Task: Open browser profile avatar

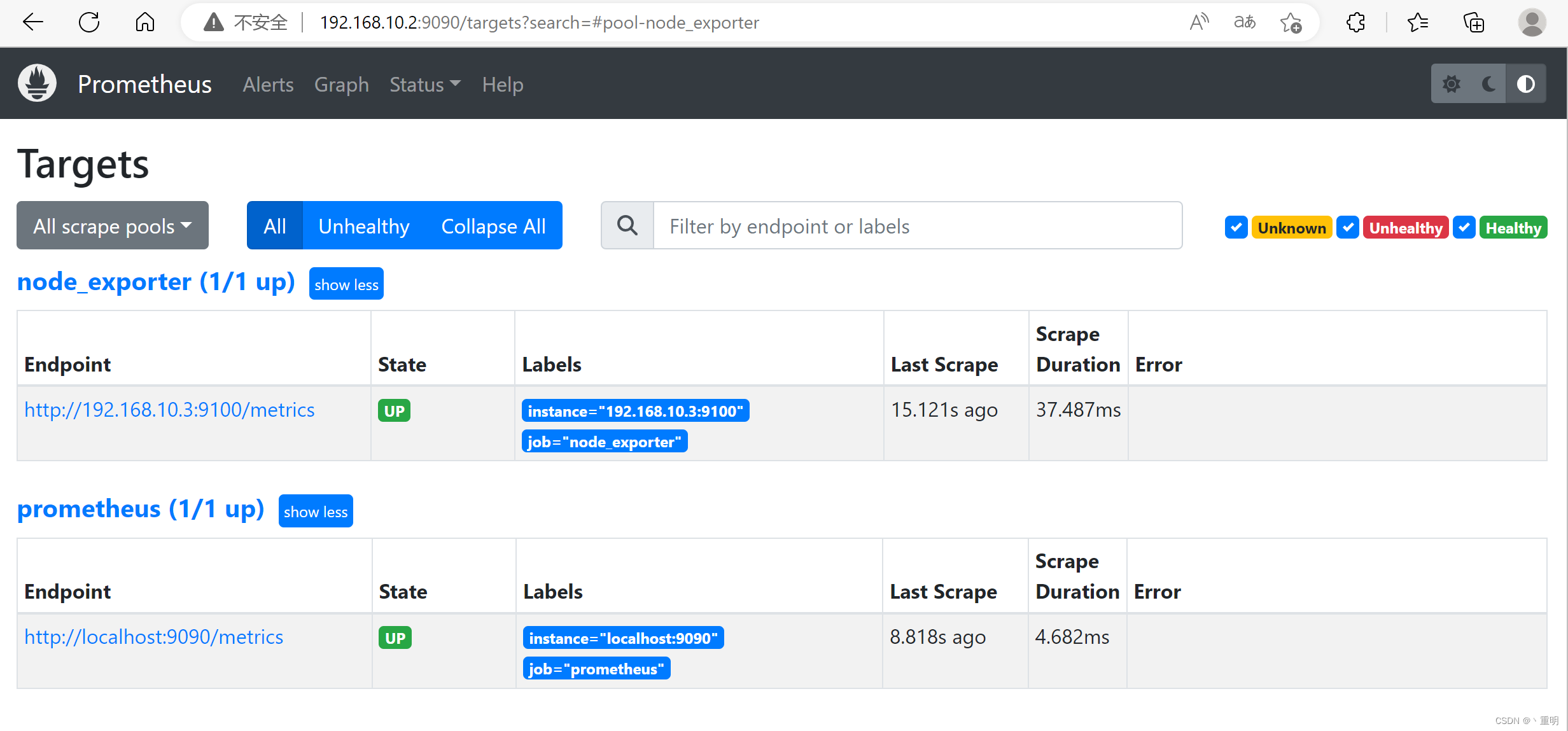Action: [1532, 22]
